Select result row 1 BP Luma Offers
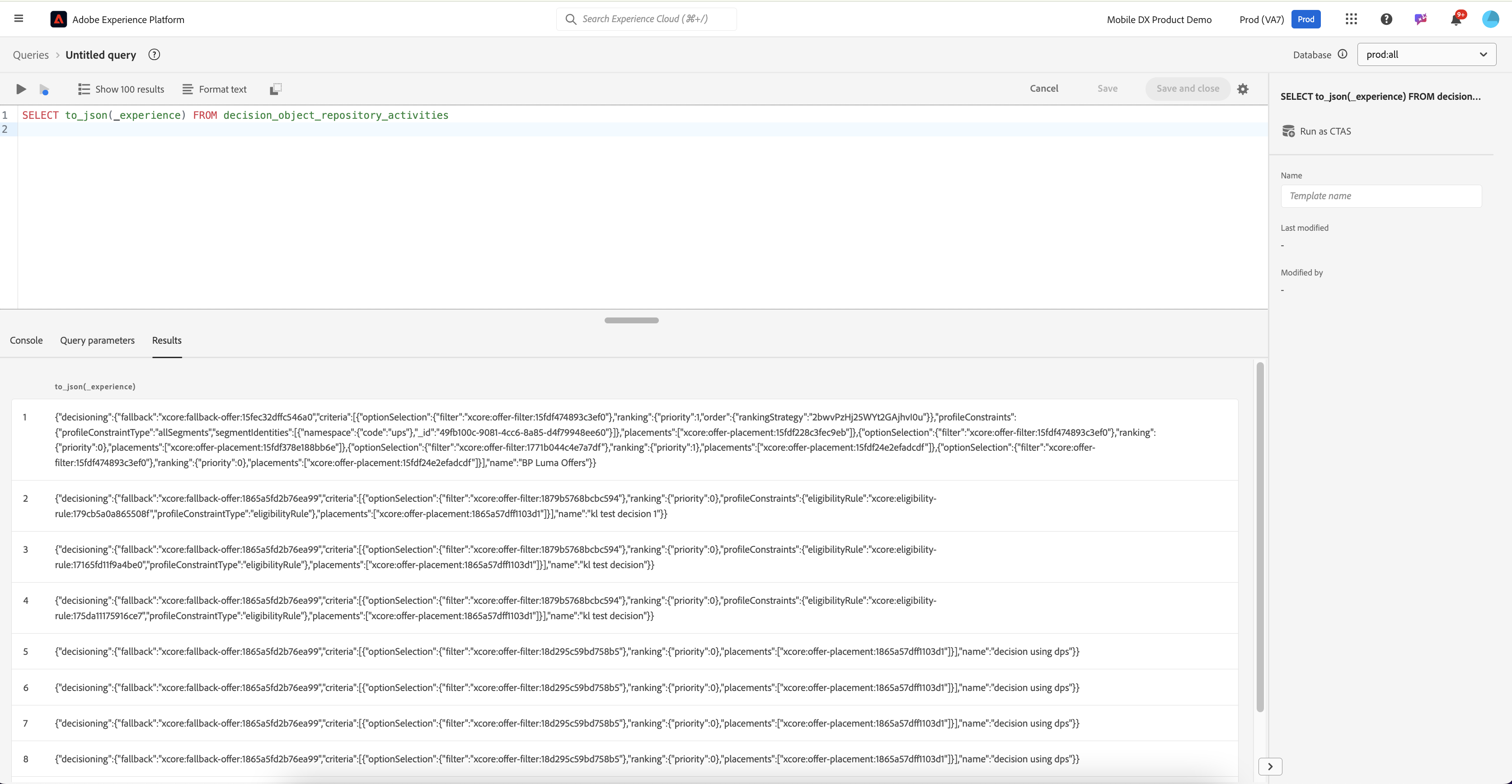This screenshot has width=1512, height=784. (x=625, y=440)
